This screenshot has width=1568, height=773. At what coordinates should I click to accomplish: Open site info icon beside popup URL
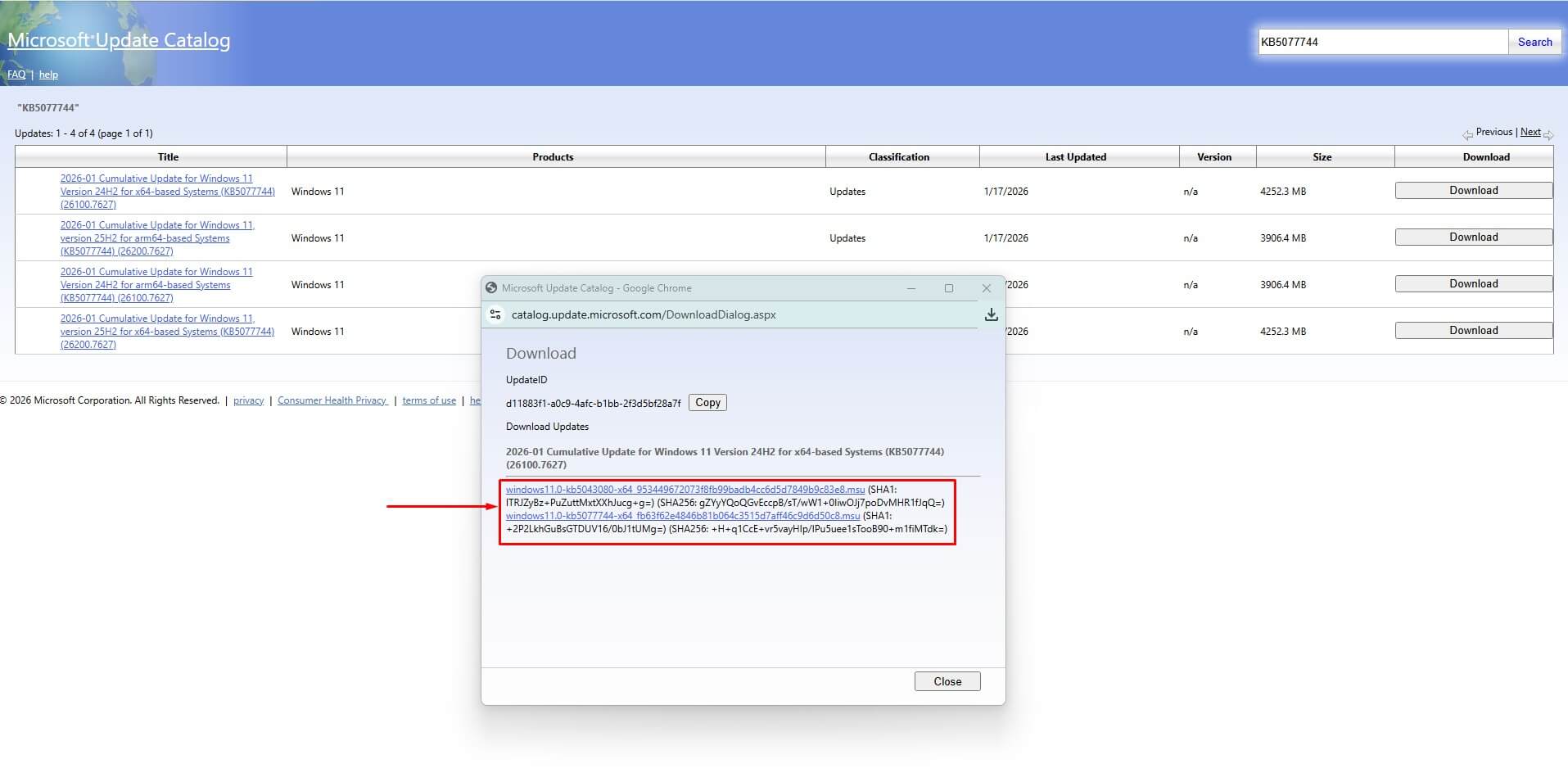click(x=495, y=314)
